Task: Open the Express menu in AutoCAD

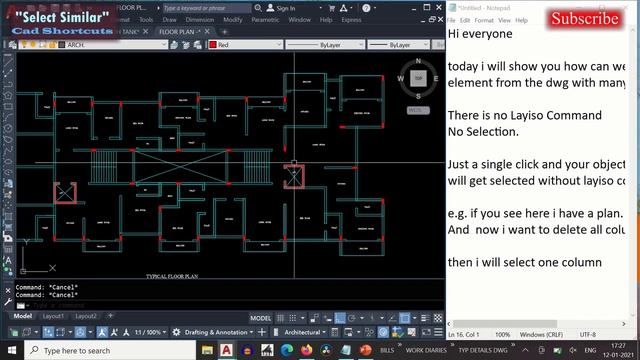Action: pyautogui.click(x=351, y=20)
